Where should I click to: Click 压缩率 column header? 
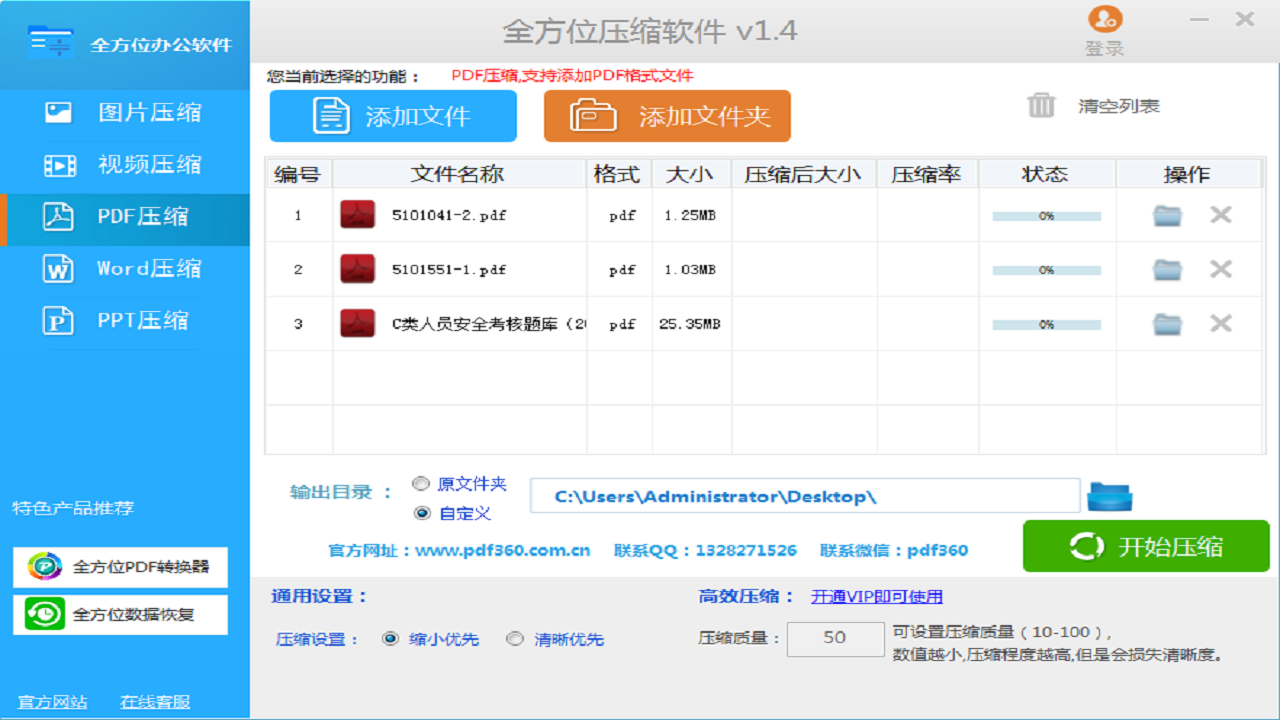pos(927,174)
